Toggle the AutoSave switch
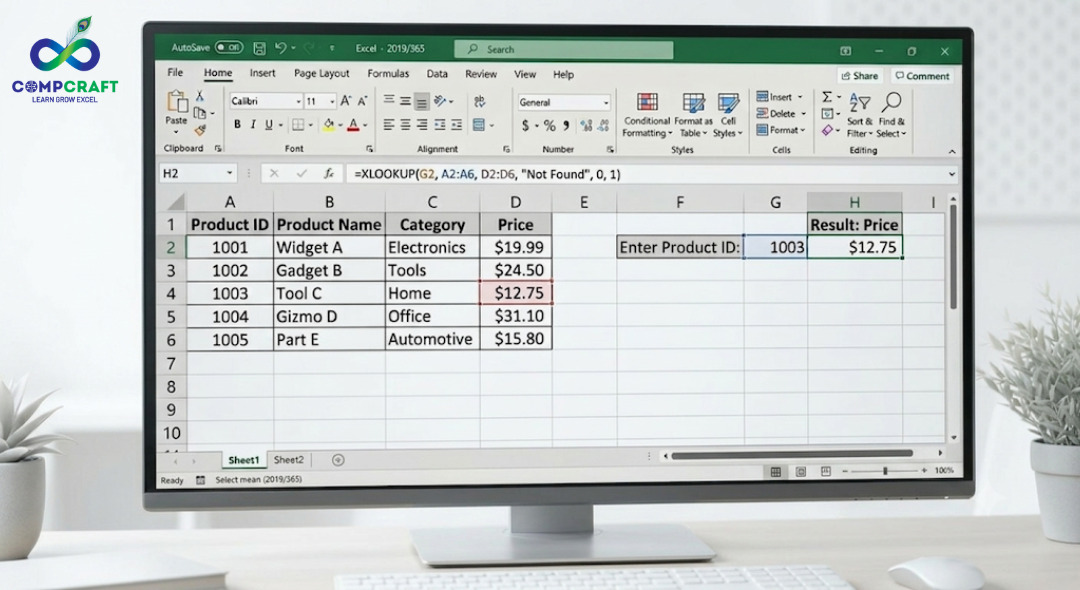 coord(229,48)
